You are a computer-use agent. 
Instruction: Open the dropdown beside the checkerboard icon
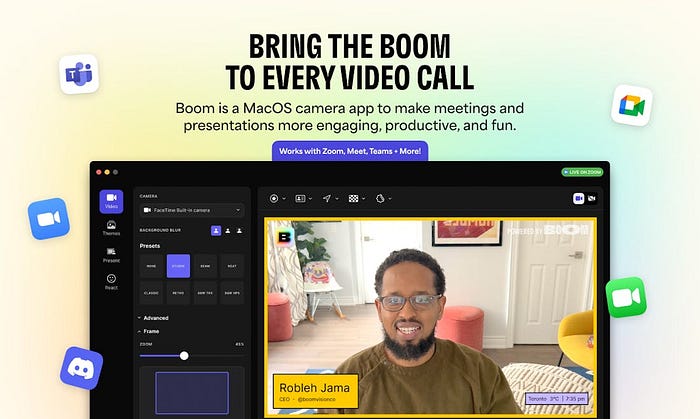(364, 199)
